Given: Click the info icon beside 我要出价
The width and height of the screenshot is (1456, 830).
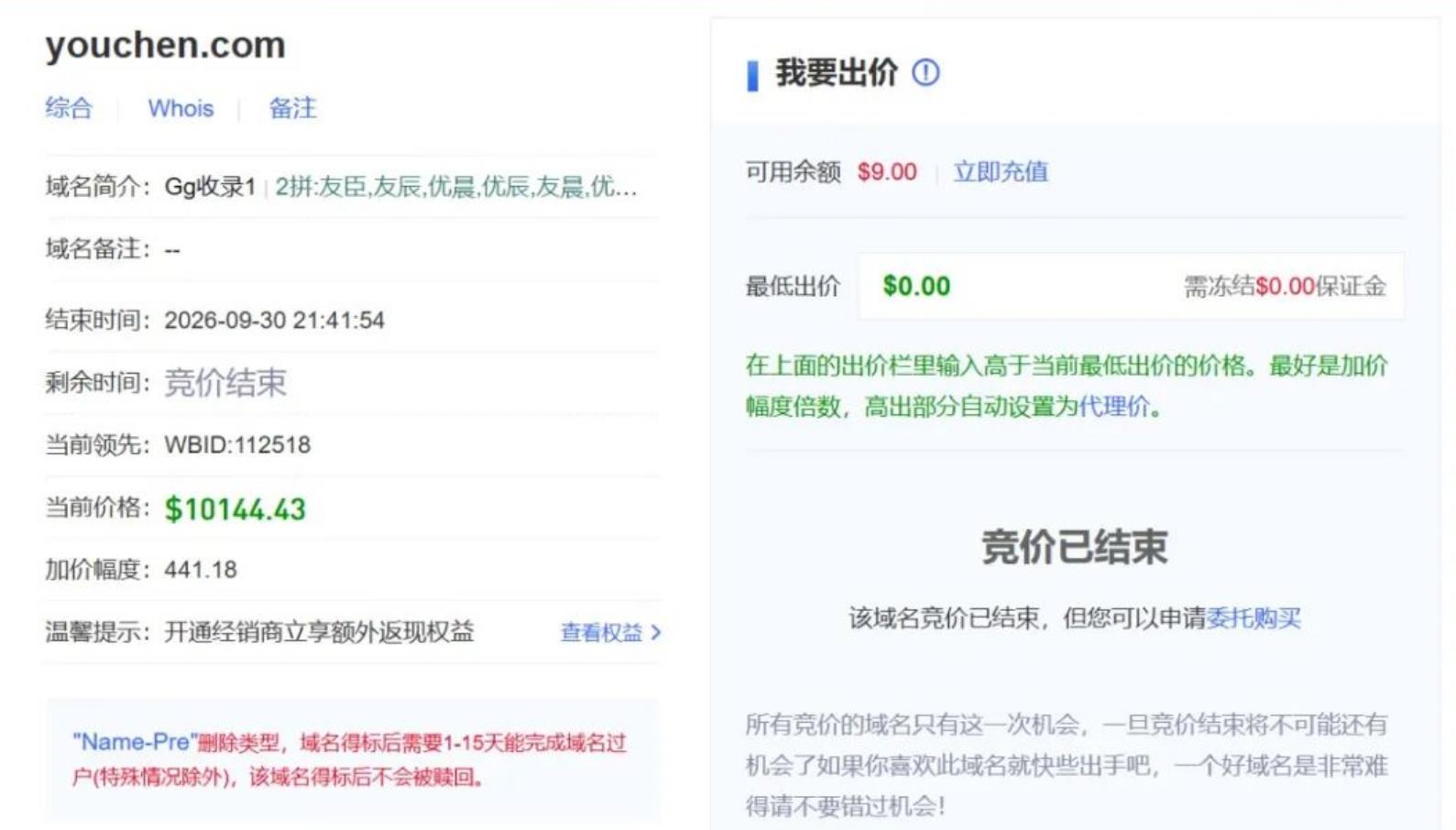Looking at the screenshot, I should pos(925,72).
